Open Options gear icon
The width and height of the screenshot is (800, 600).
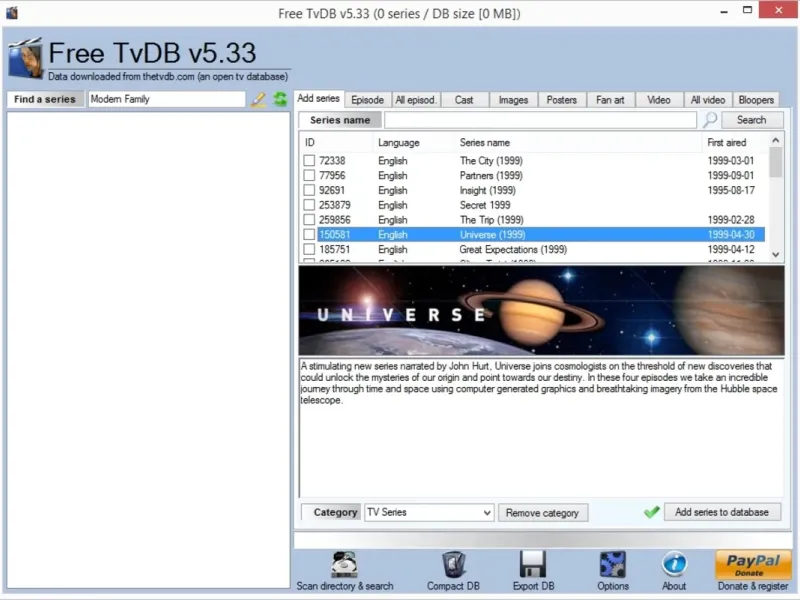pyautogui.click(x=613, y=565)
